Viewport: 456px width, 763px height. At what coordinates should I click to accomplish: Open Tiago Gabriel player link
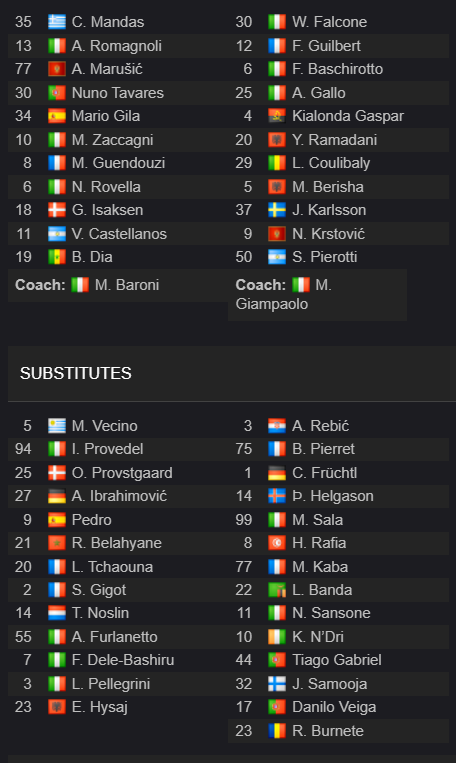click(337, 660)
